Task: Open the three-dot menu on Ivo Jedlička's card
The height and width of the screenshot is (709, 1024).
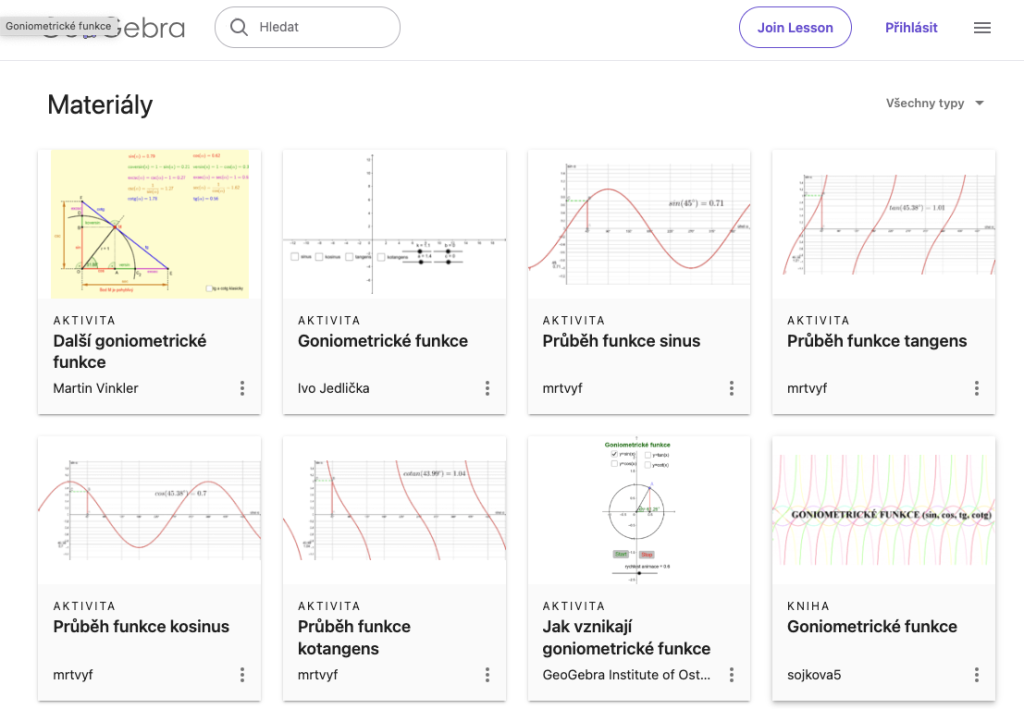Action: 487,388
